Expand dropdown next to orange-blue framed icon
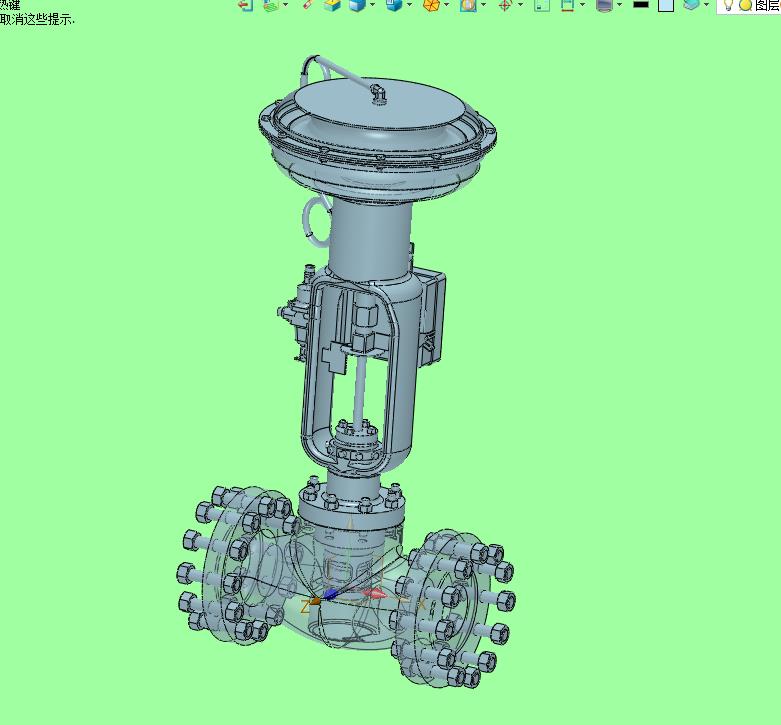The height and width of the screenshot is (725, 781). [483, 4]
